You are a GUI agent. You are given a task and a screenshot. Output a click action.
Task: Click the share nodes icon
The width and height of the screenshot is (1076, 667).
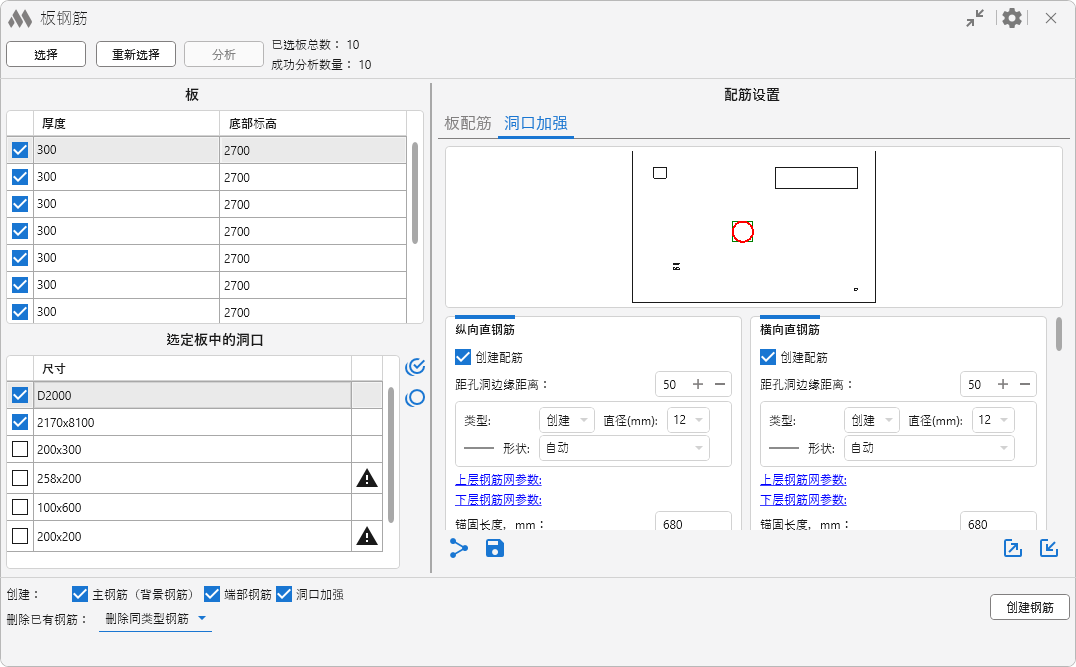459,548
